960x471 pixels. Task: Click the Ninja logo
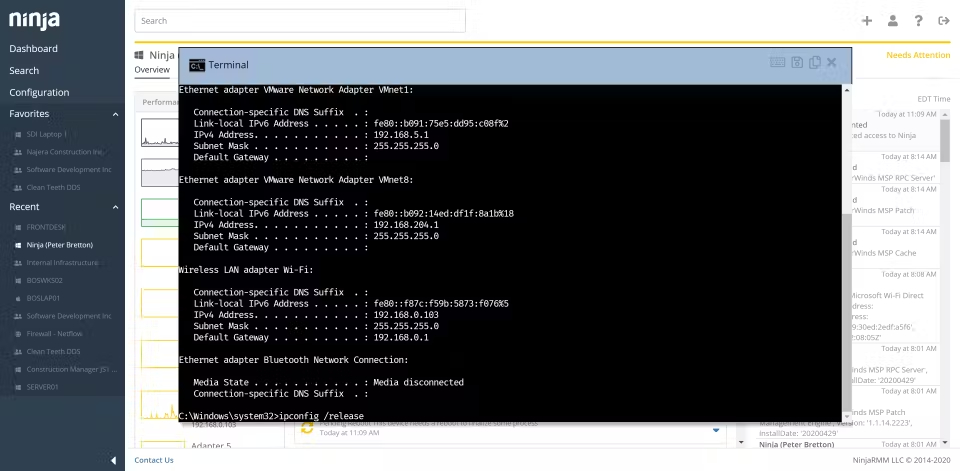coord(34,20)
